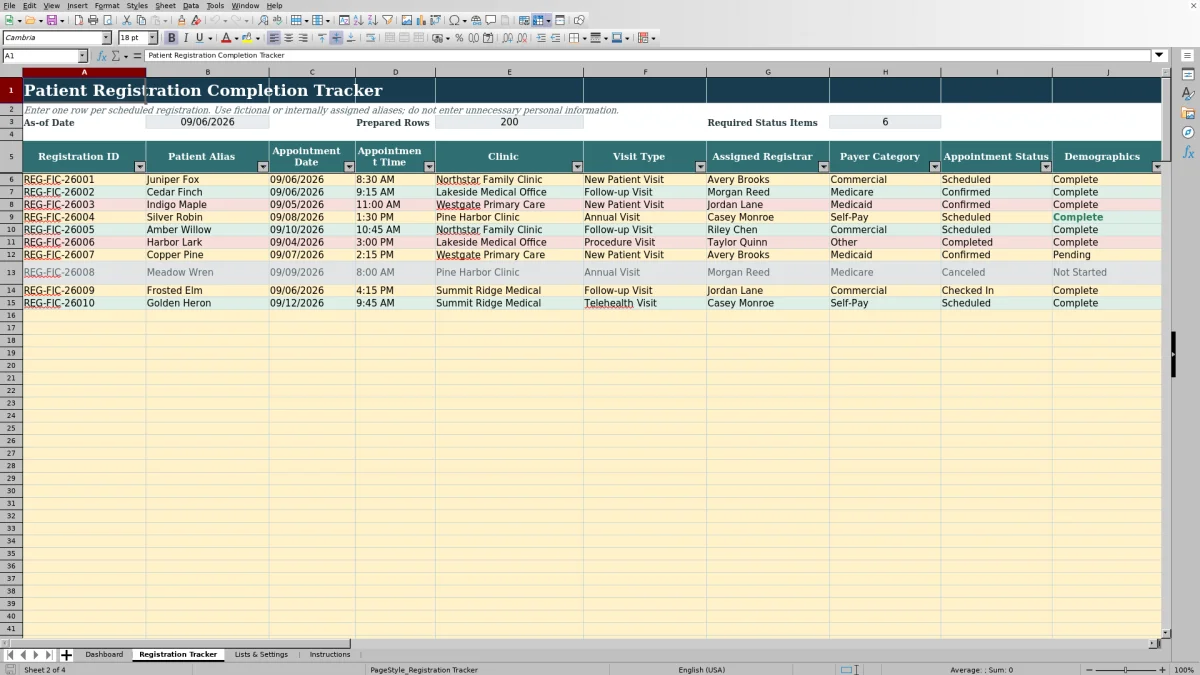Viewport: 1200px width, 675px height.
Task: Click the Add new sheet plus icon
Action: pos(66,655)
